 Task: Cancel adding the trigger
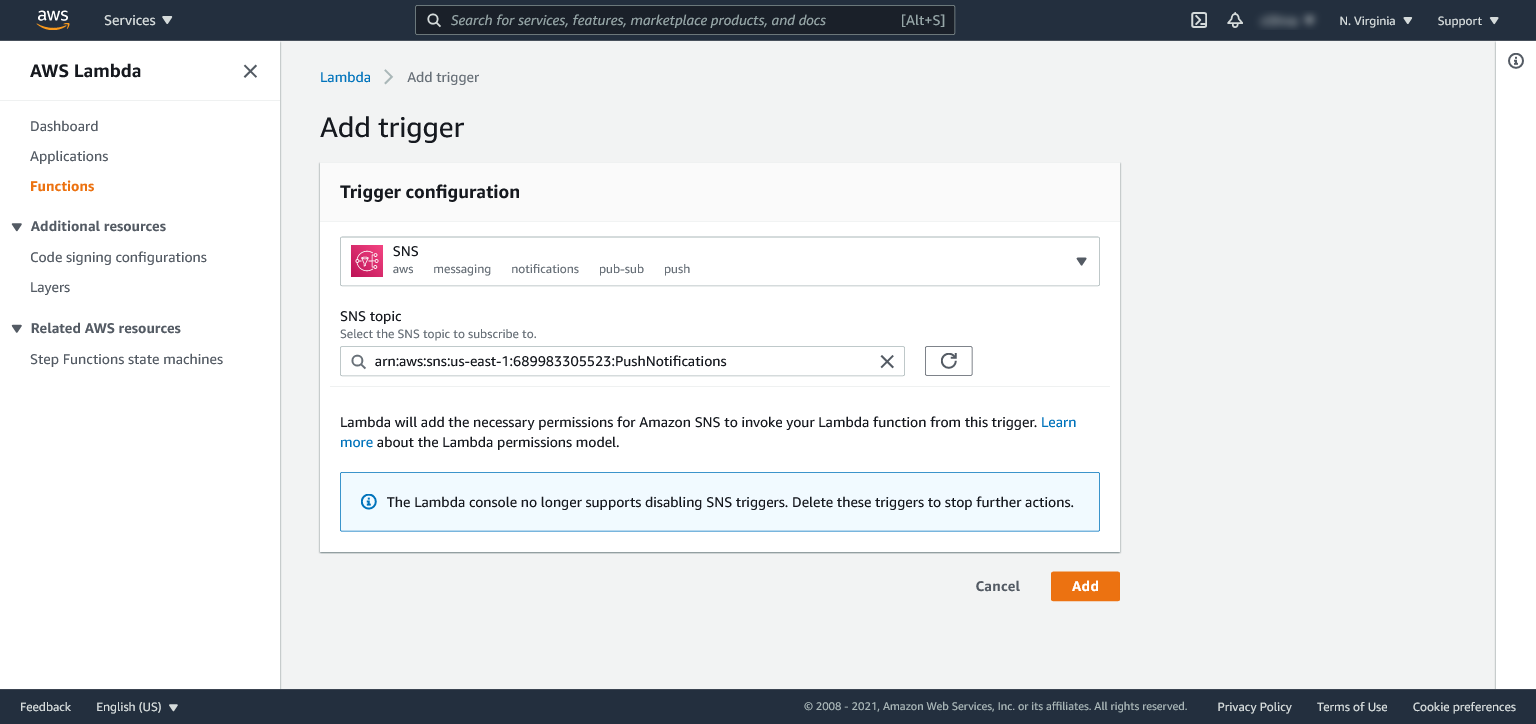point(997,586)
